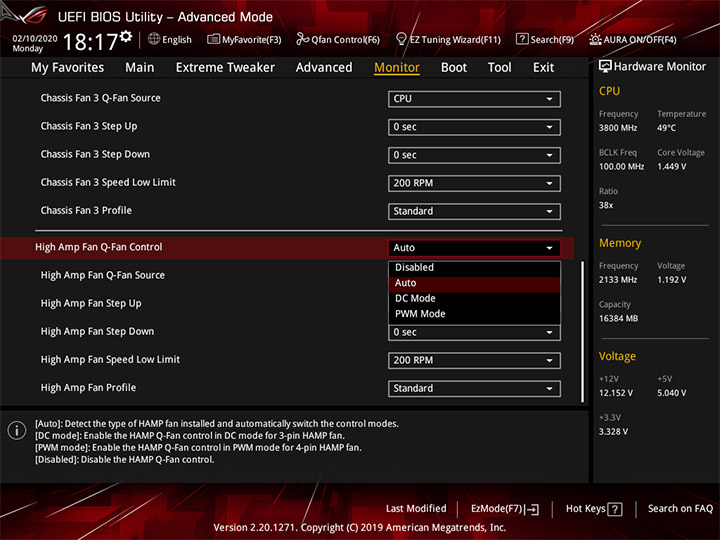This screenshot has width=720, height=540.
Task: Open Hot Keys help
Action: click(x=594, y=509)
